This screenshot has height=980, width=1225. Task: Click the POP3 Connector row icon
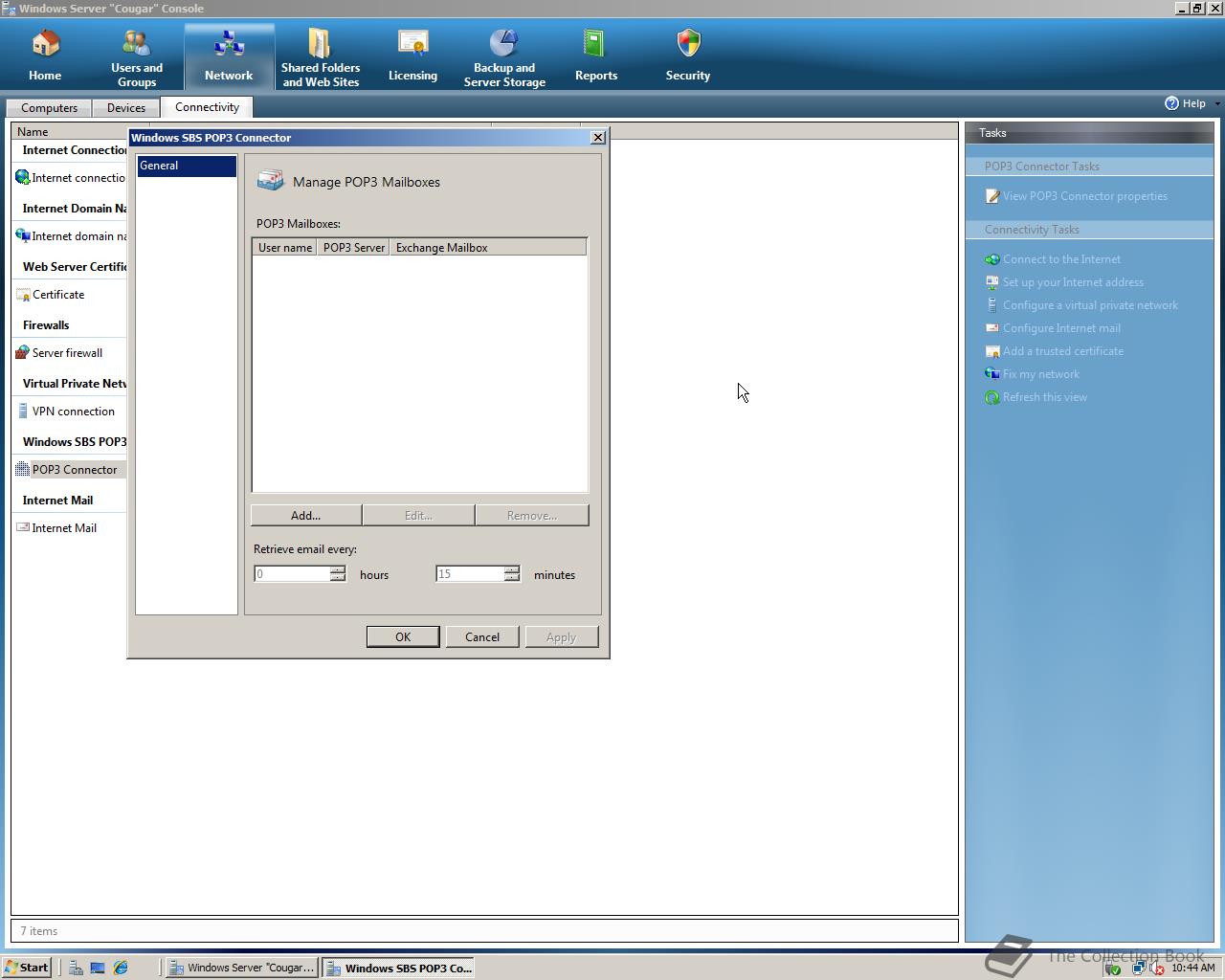(x=23, y=469)
